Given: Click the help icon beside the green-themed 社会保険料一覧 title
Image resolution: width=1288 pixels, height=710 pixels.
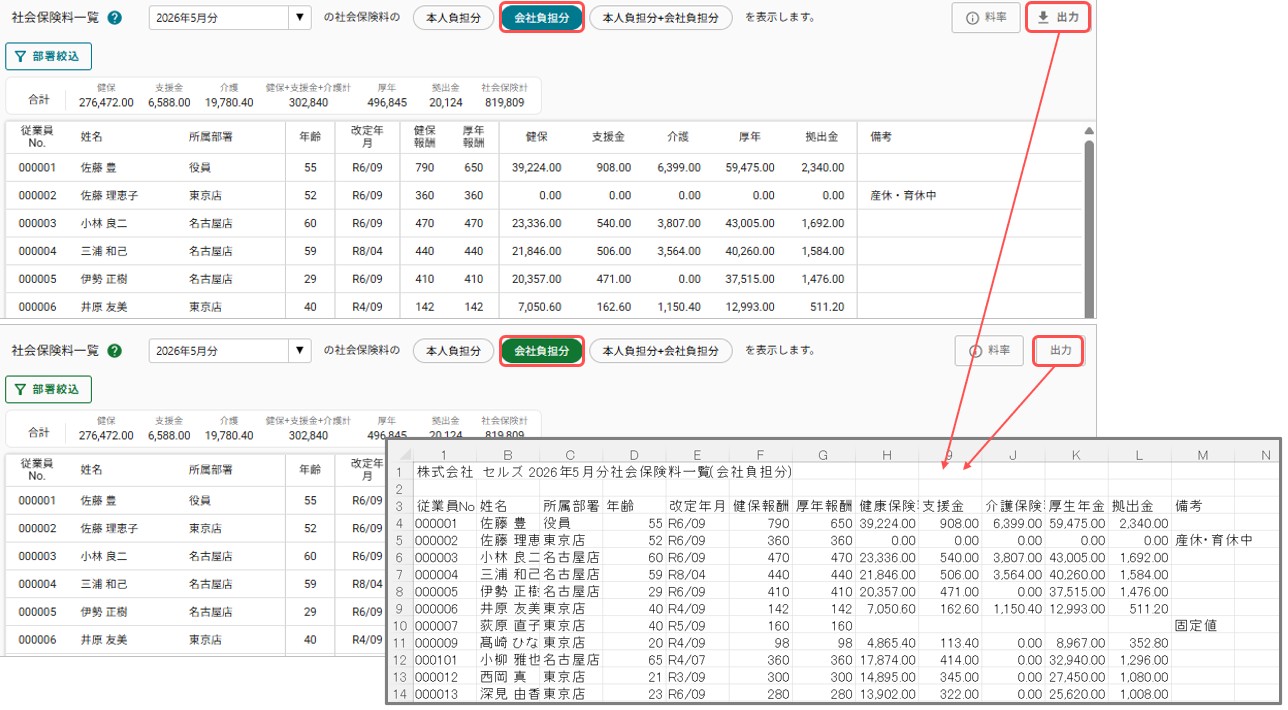Looking at the screenshot, I should [x=115, y=351].
